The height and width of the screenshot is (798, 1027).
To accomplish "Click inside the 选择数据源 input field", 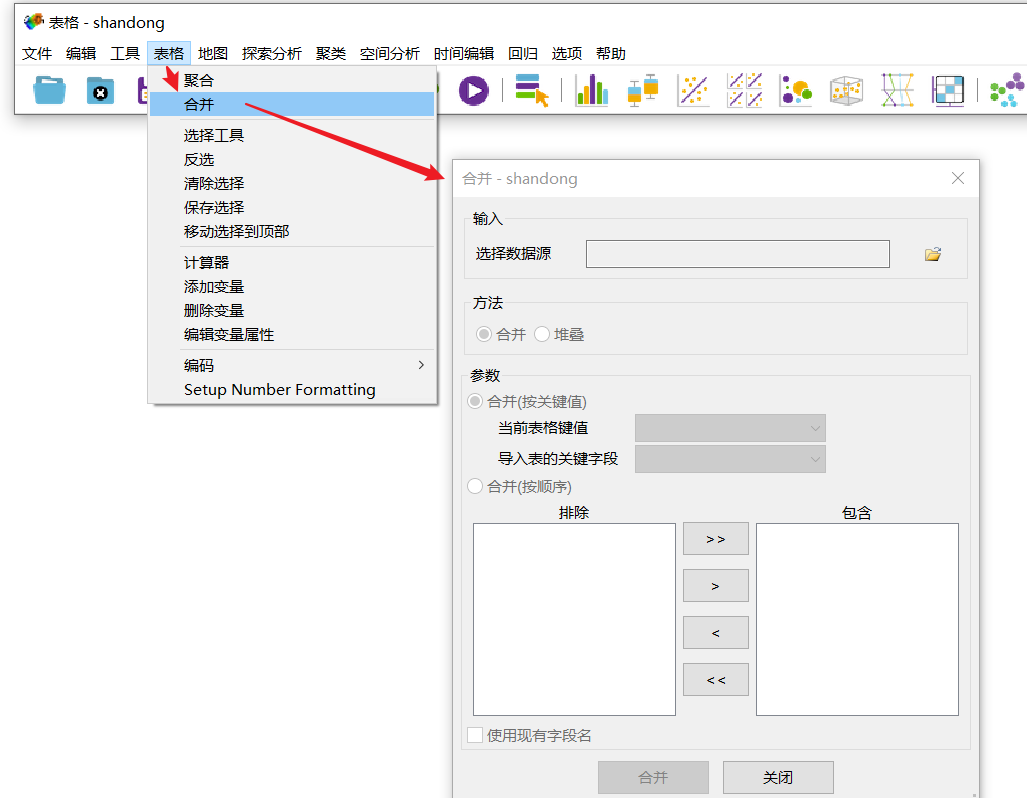I will [737, 254].
